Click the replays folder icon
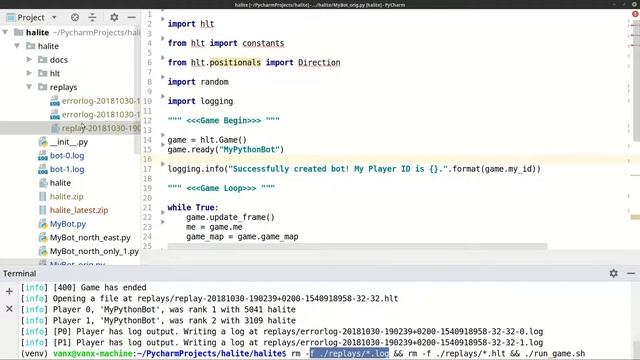This screenshot has height=360, width=640. pyautogui.click(x=43, y=87)
